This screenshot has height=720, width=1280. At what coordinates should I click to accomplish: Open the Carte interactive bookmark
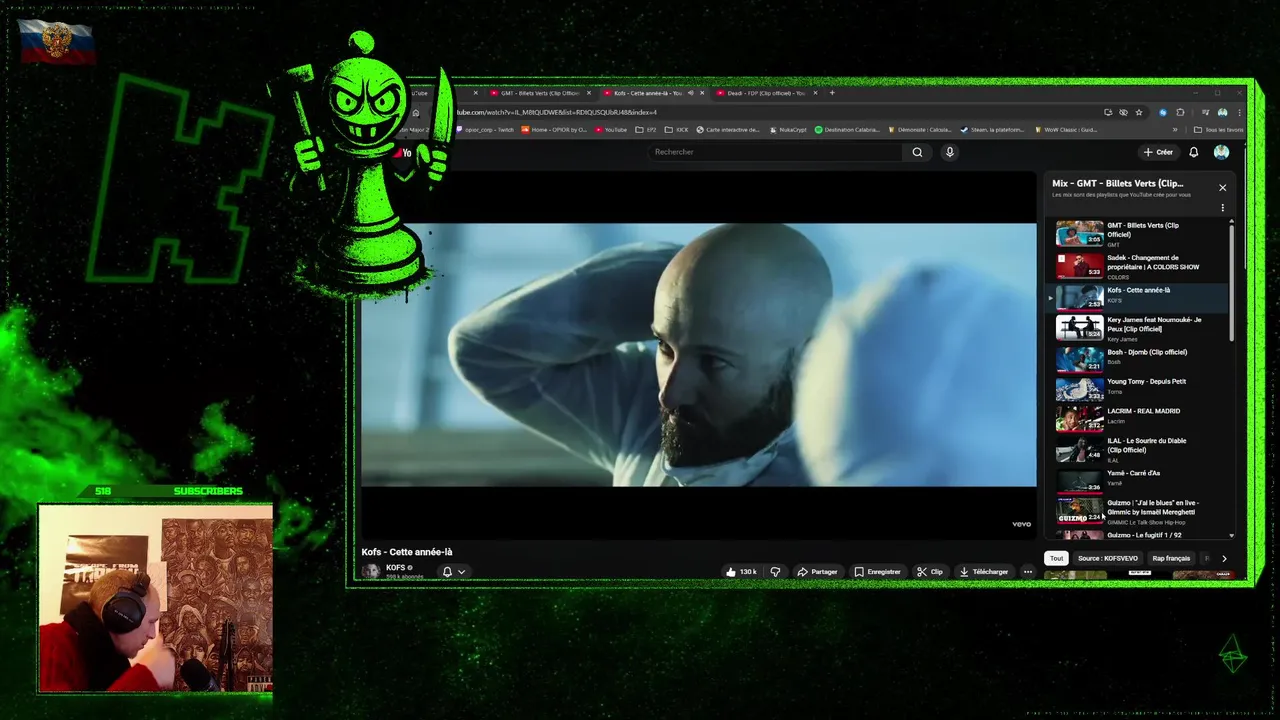click(x=728, y=129)
